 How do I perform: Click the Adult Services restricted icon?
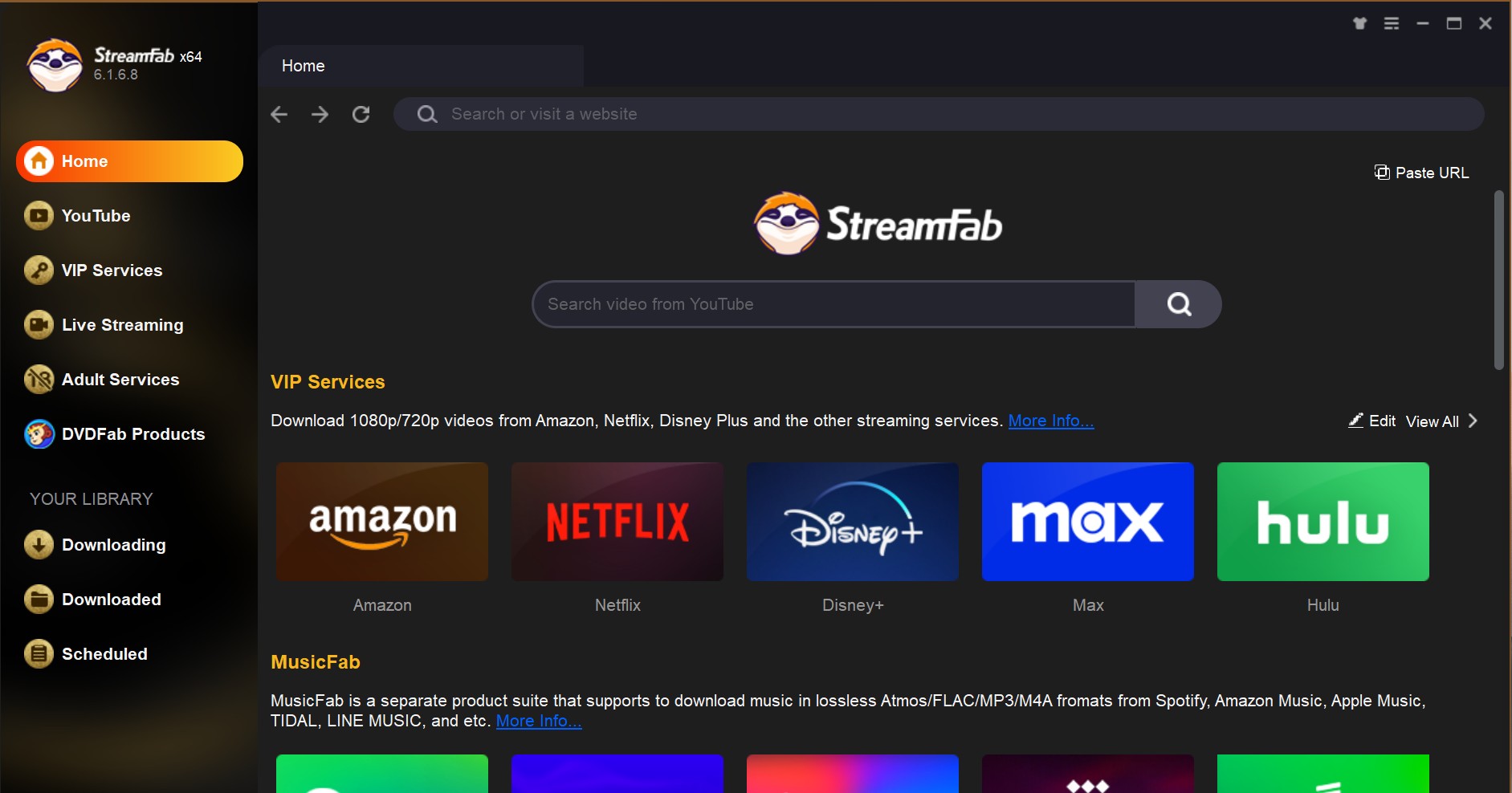click(x=39, y=380)
